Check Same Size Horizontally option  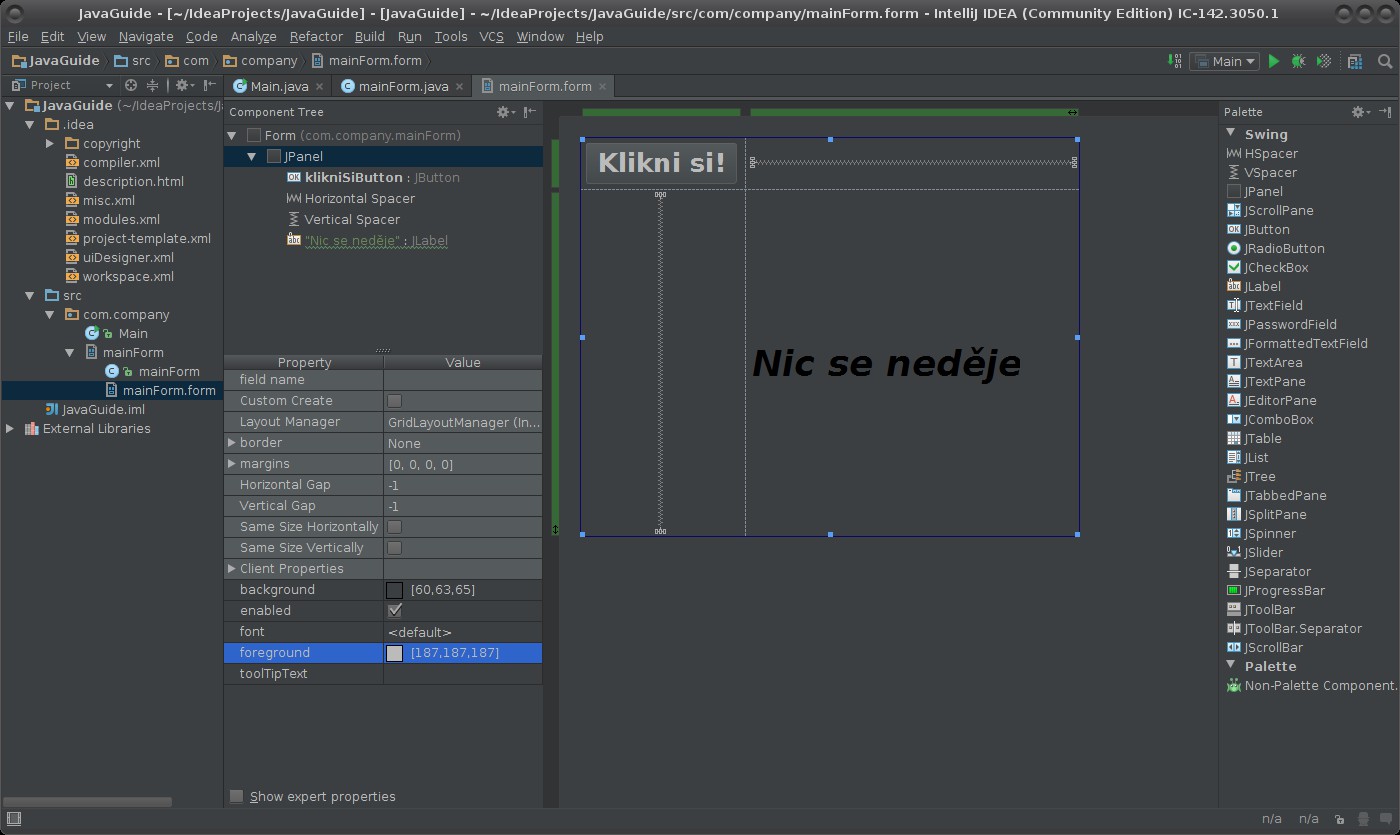click(394, 527)
